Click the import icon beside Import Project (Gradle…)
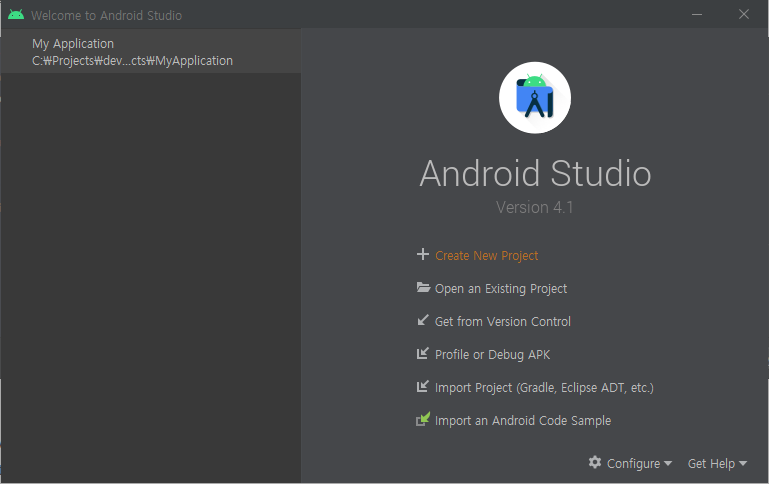769x484 pixels. pyautogui.click(x=423, y=386)
